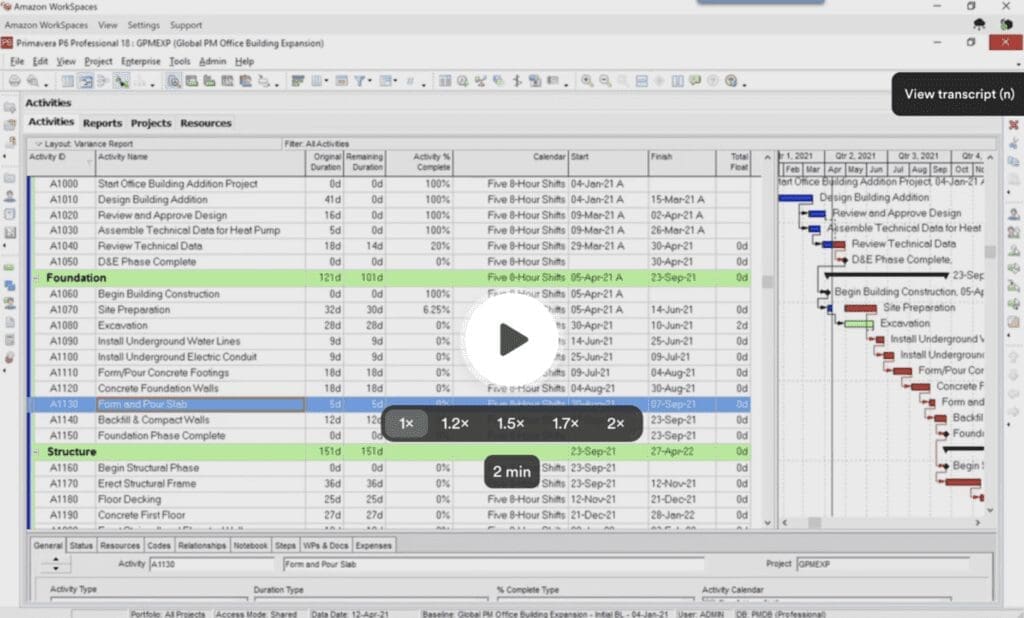Open Print Preview from the toolbar
The image size is (1024, 618).
(33, 81)
